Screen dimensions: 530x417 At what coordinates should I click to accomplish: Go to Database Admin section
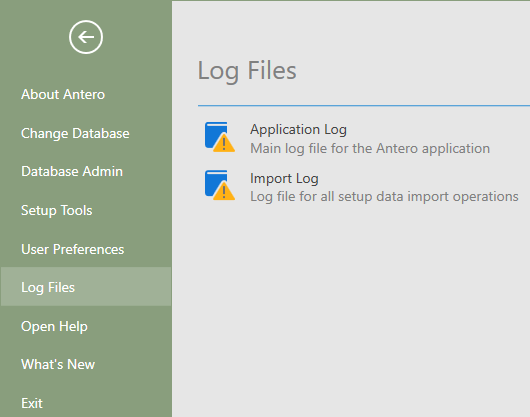(x=72, y=171)
